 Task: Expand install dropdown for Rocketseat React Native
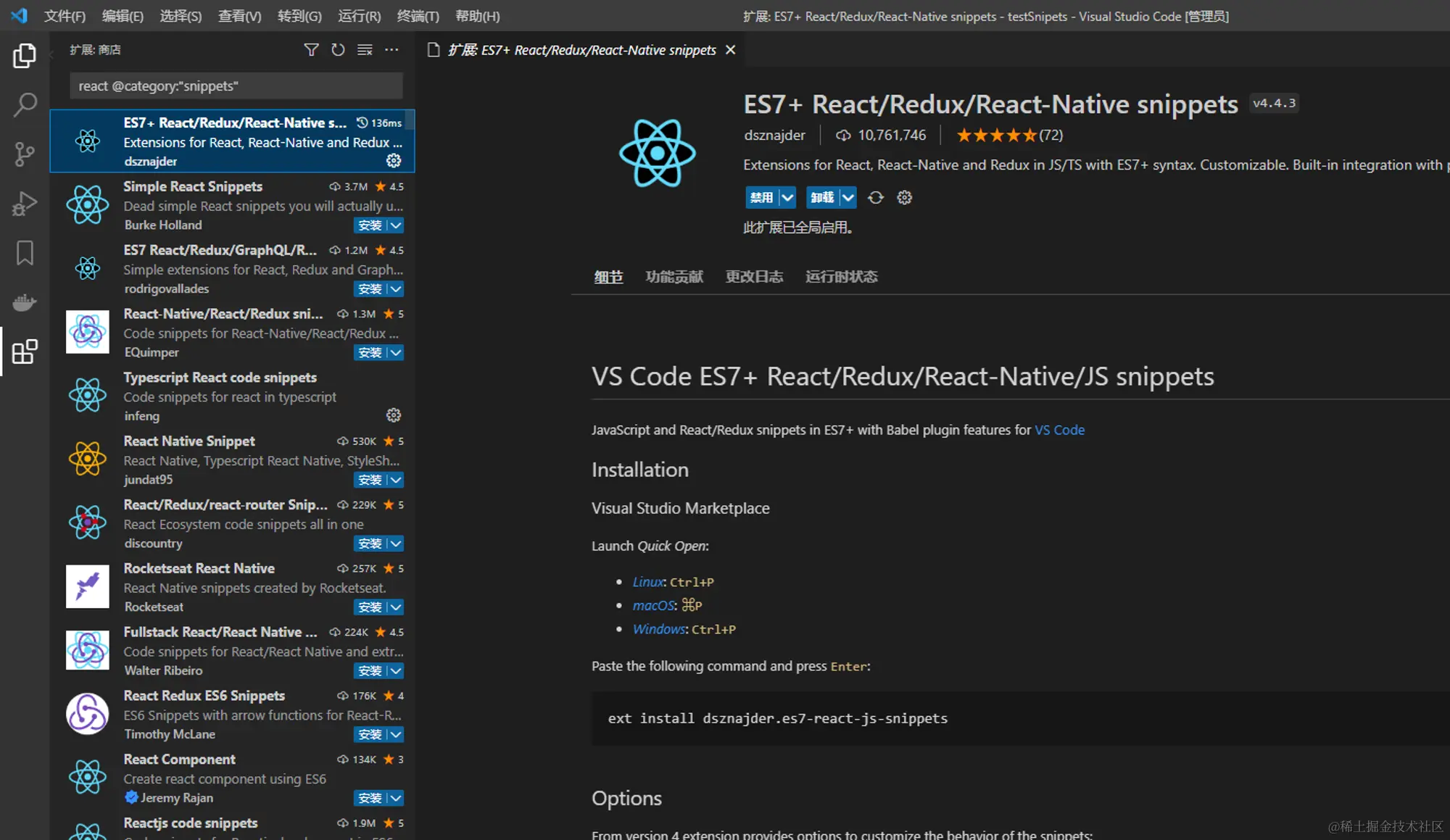pos(396,607)
